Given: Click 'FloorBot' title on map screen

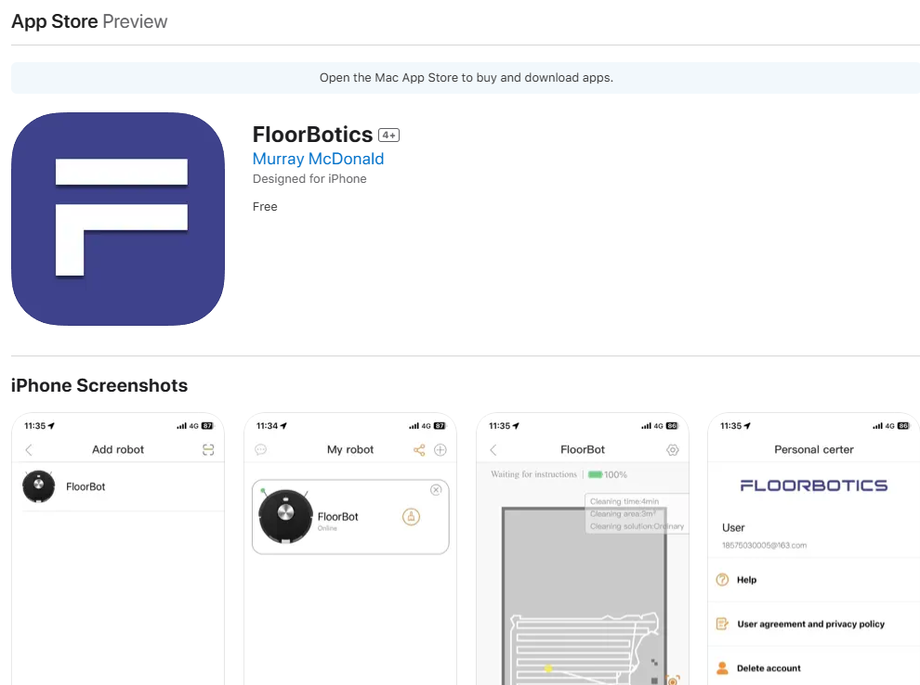Looking at the screenshot, I should pyautogui.click(x=583, y=450).
